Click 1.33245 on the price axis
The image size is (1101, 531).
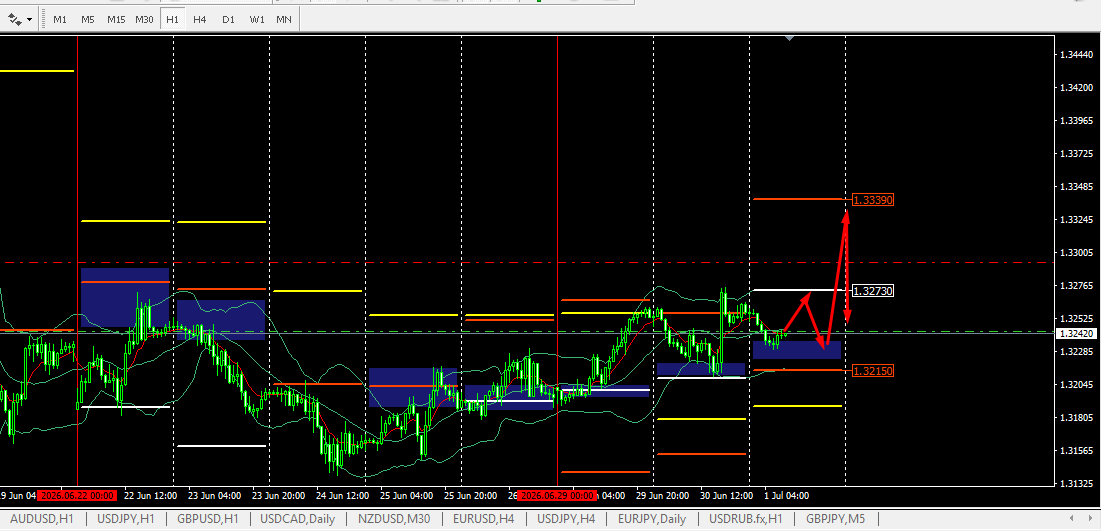[1076, 220]
